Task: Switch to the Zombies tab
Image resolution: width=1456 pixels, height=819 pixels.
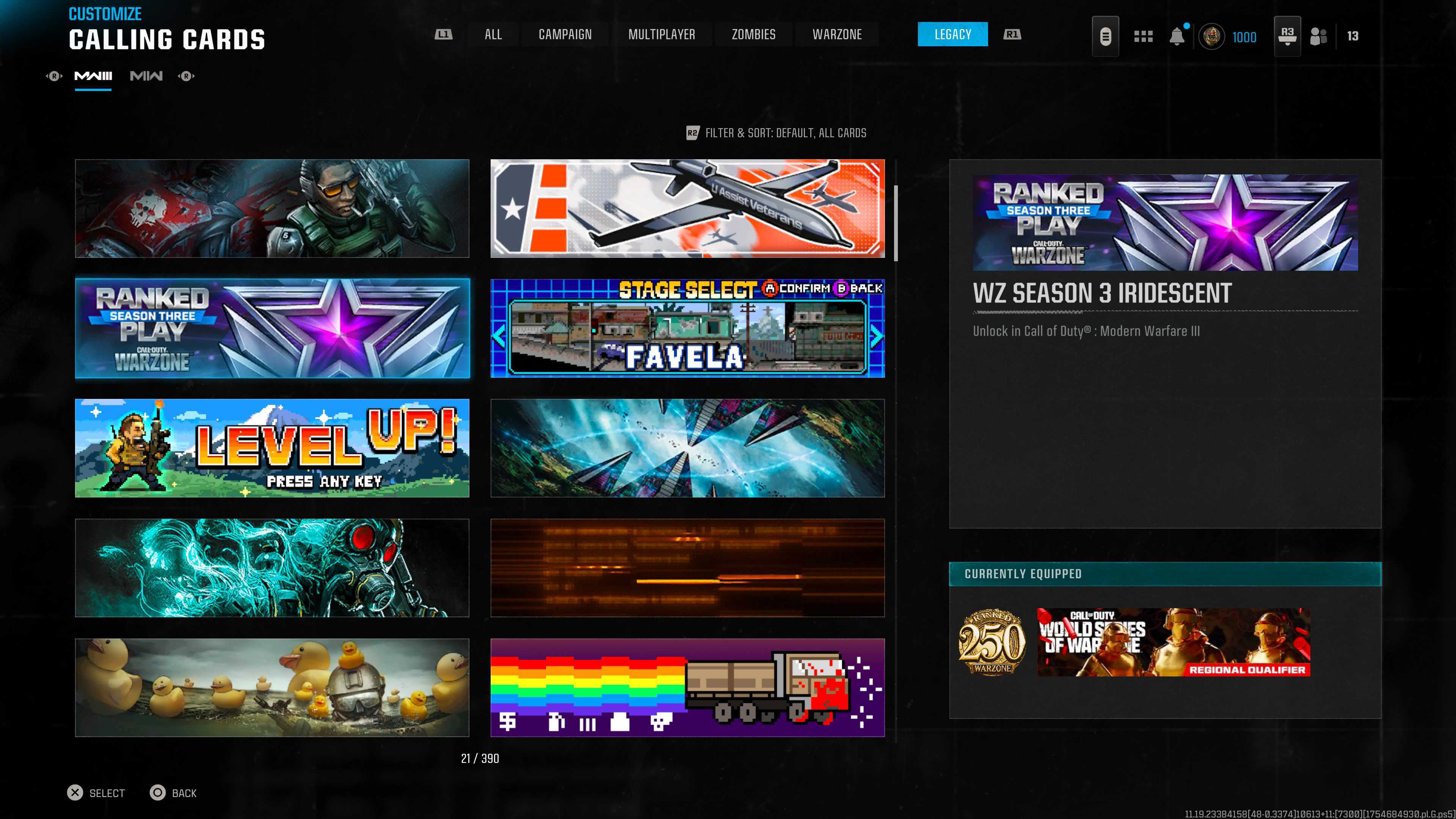Action: [753, 35]
